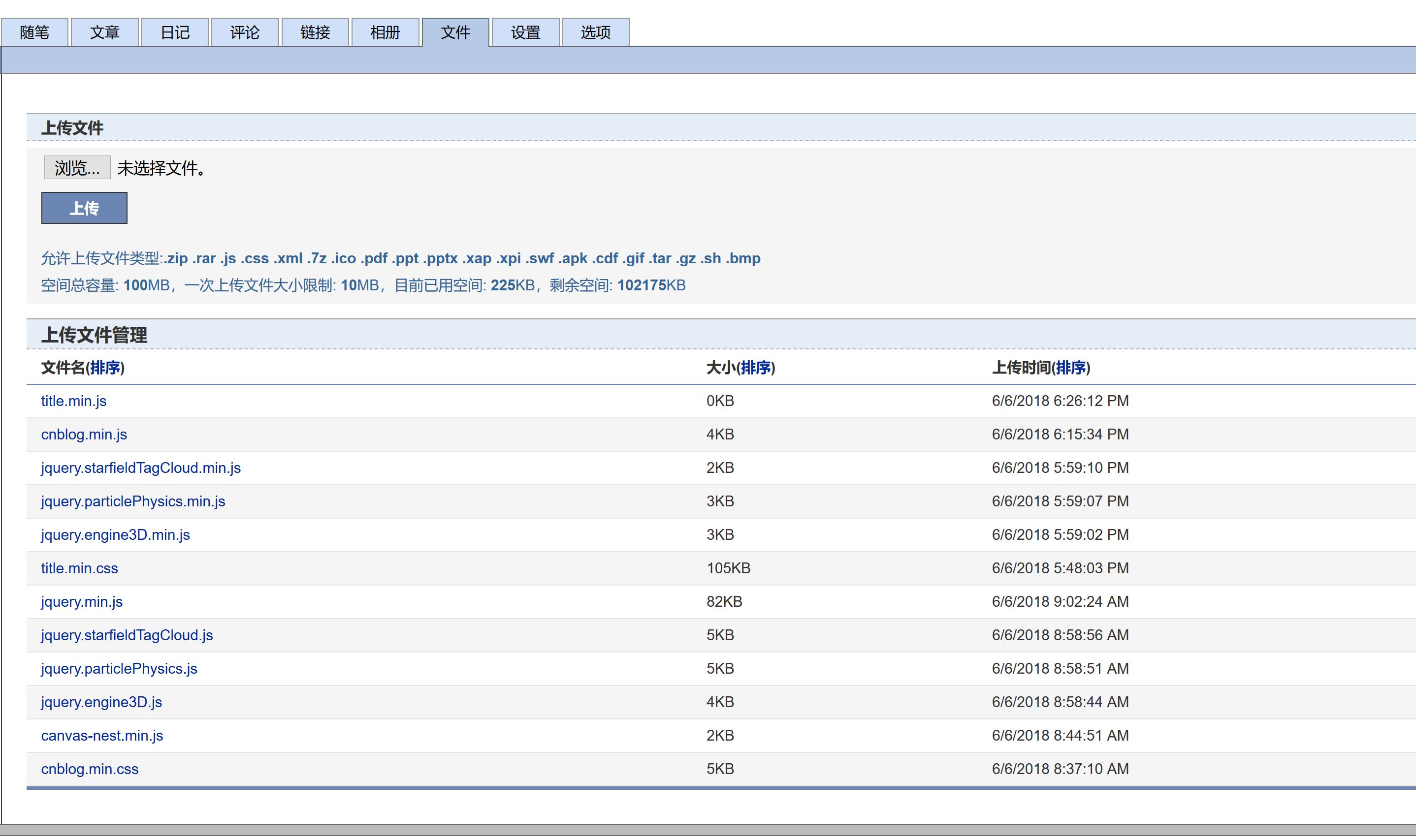Open the cnblog.min.js file link
The image size is (1416, 840).
(x=84, y=435)
